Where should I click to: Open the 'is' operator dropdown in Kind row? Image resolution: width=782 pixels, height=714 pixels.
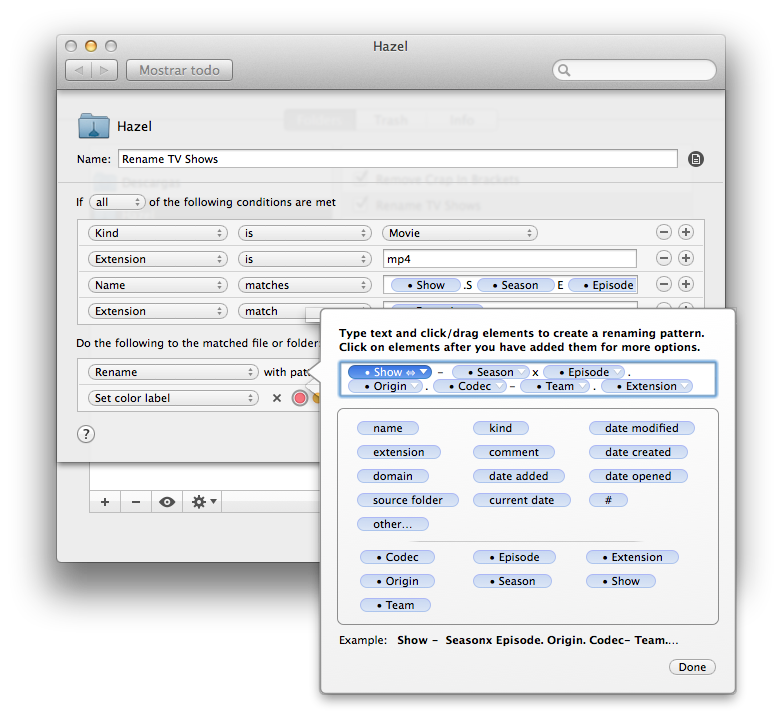click(x=305, y=233)
